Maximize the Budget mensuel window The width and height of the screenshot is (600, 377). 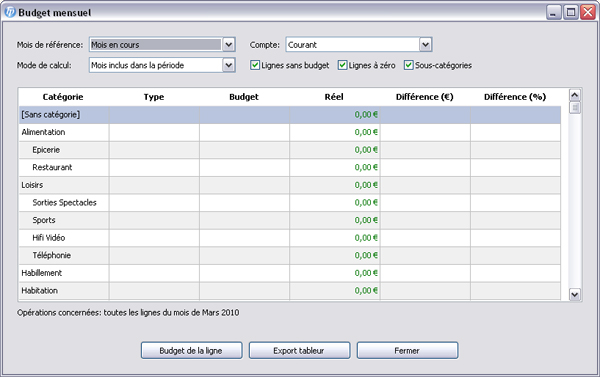pos(571,13)
